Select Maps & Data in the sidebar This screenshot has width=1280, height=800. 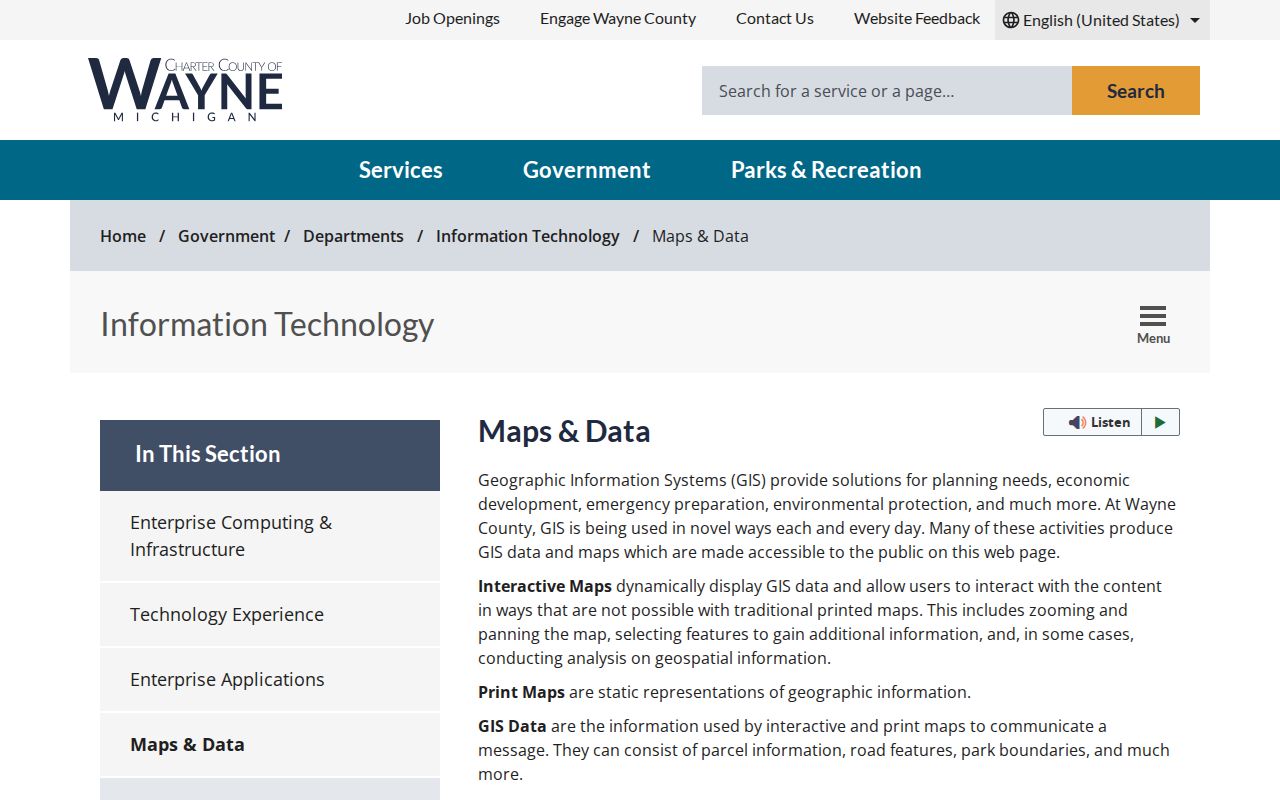click(x=270, y=745)
